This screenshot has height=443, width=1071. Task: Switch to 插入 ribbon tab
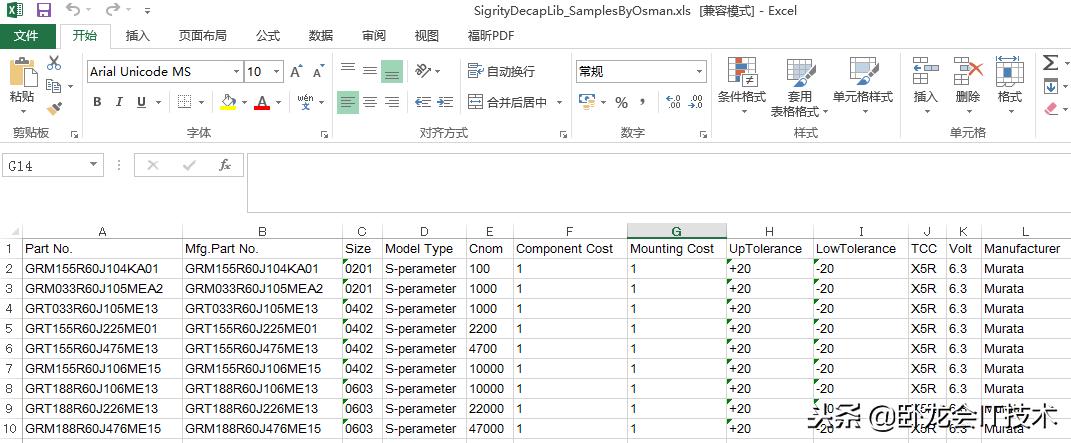[137, 36]
